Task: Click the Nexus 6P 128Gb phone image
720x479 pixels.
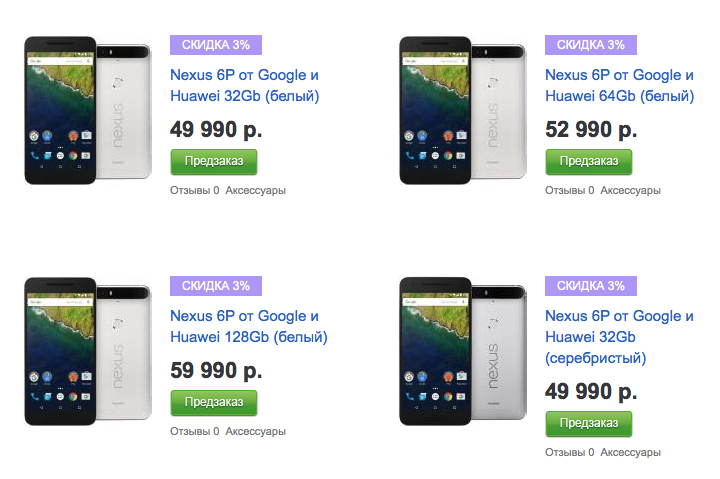Action: [x=88, y=350]
